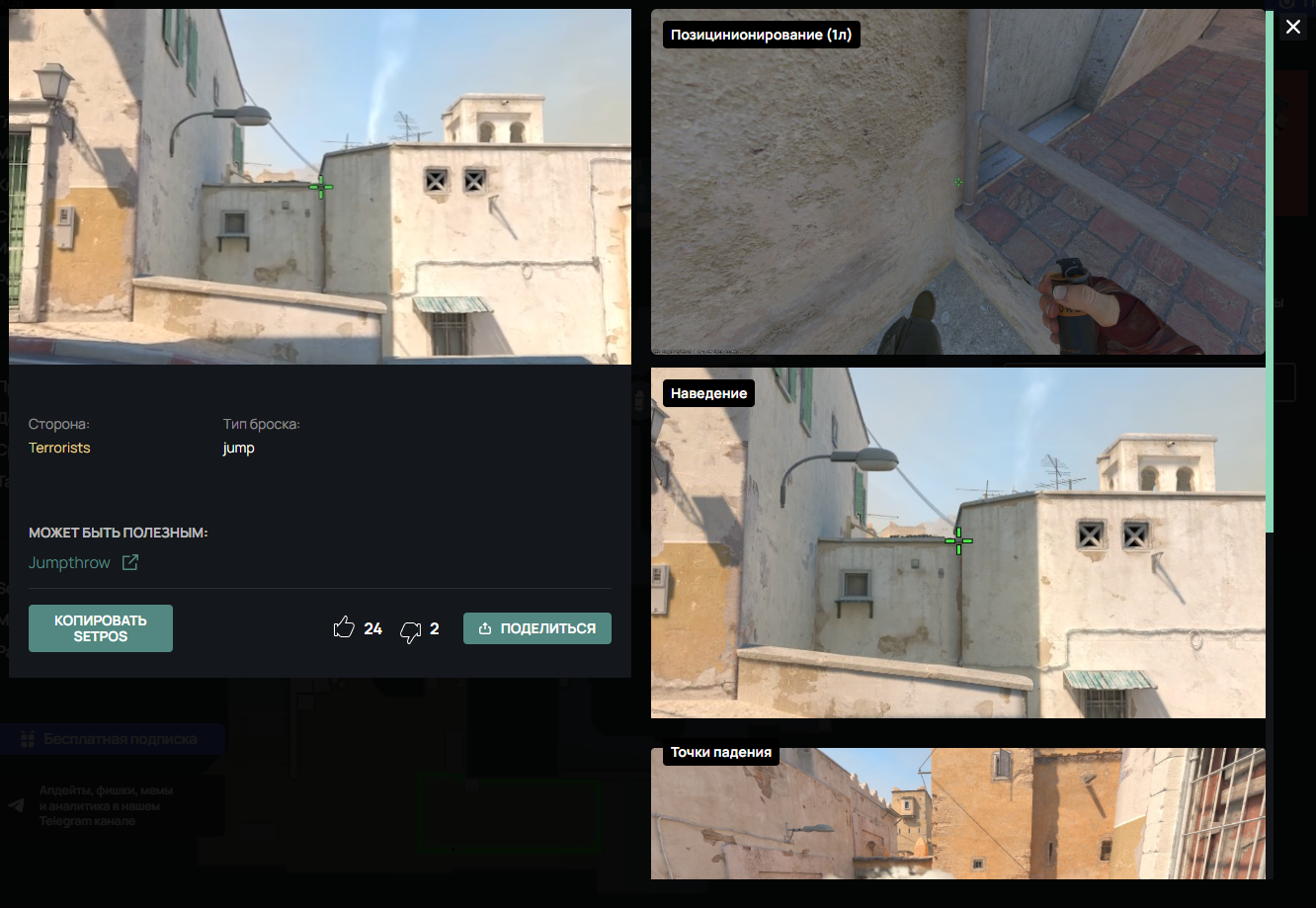Click the Может быть полезным heading

point(119,533)
